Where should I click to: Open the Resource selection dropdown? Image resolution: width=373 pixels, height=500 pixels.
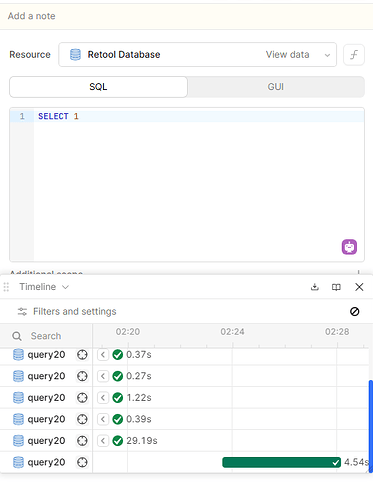[197, 54]
